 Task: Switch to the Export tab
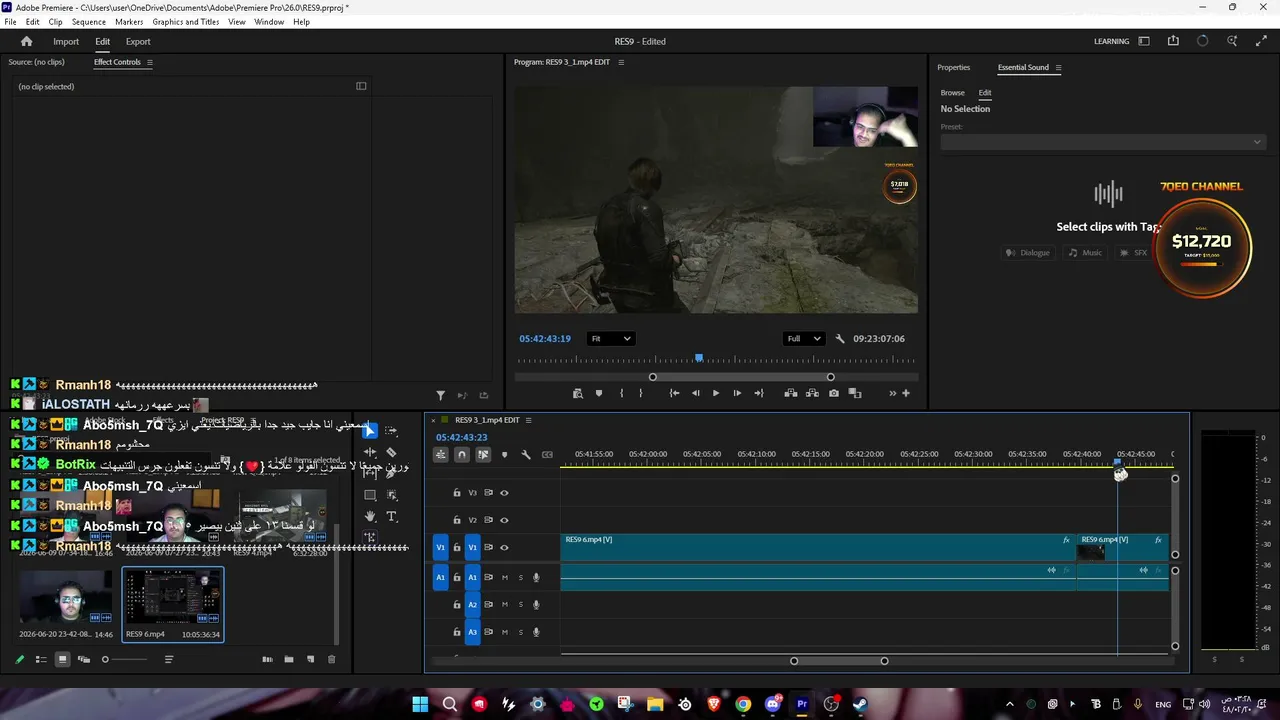[138, 41]
